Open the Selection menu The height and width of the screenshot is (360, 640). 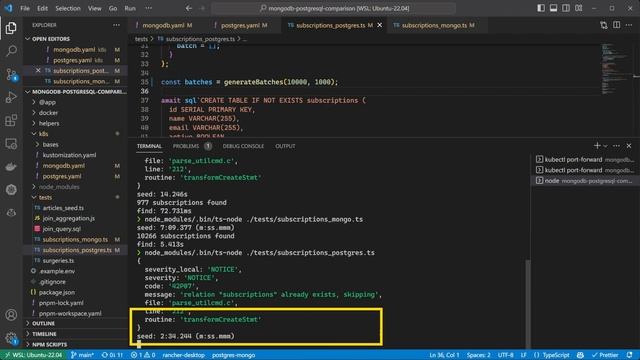coord(68,8)
